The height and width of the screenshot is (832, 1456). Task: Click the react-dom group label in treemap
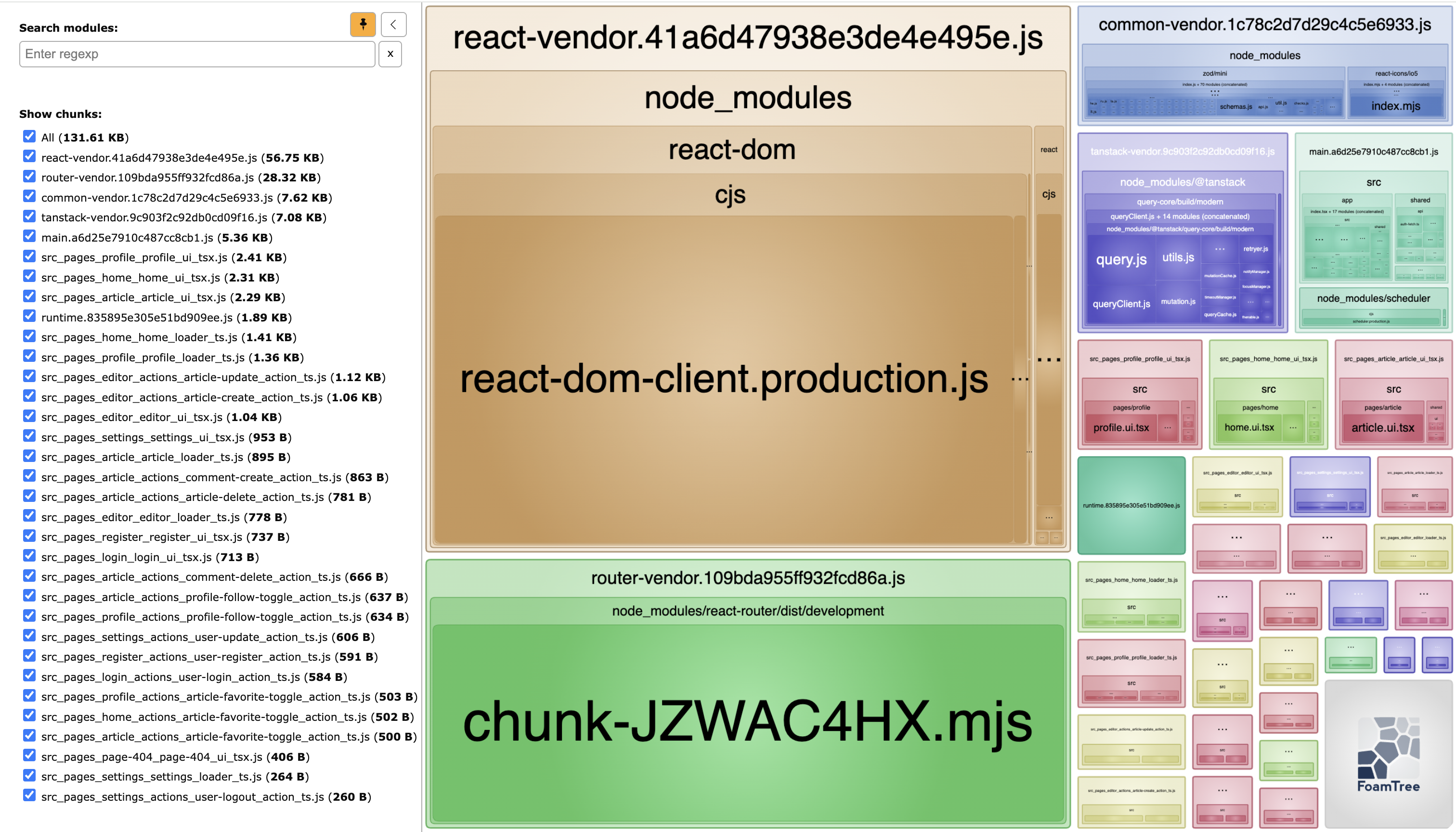732,150
